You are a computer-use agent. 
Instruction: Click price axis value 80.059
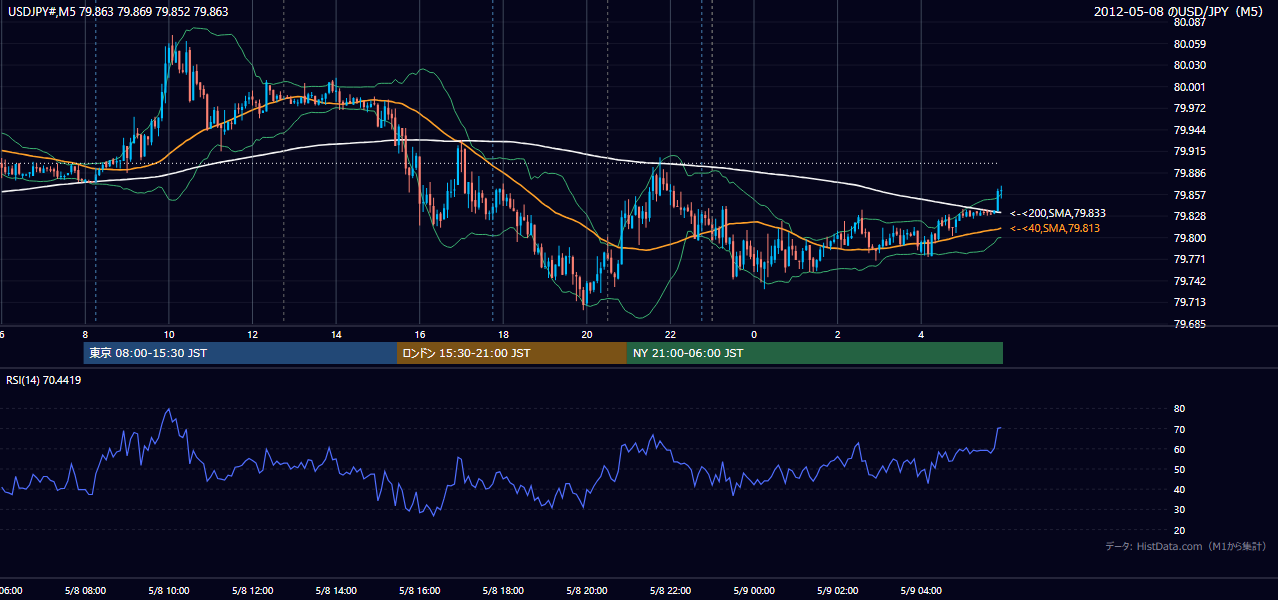coord(1190,44)
